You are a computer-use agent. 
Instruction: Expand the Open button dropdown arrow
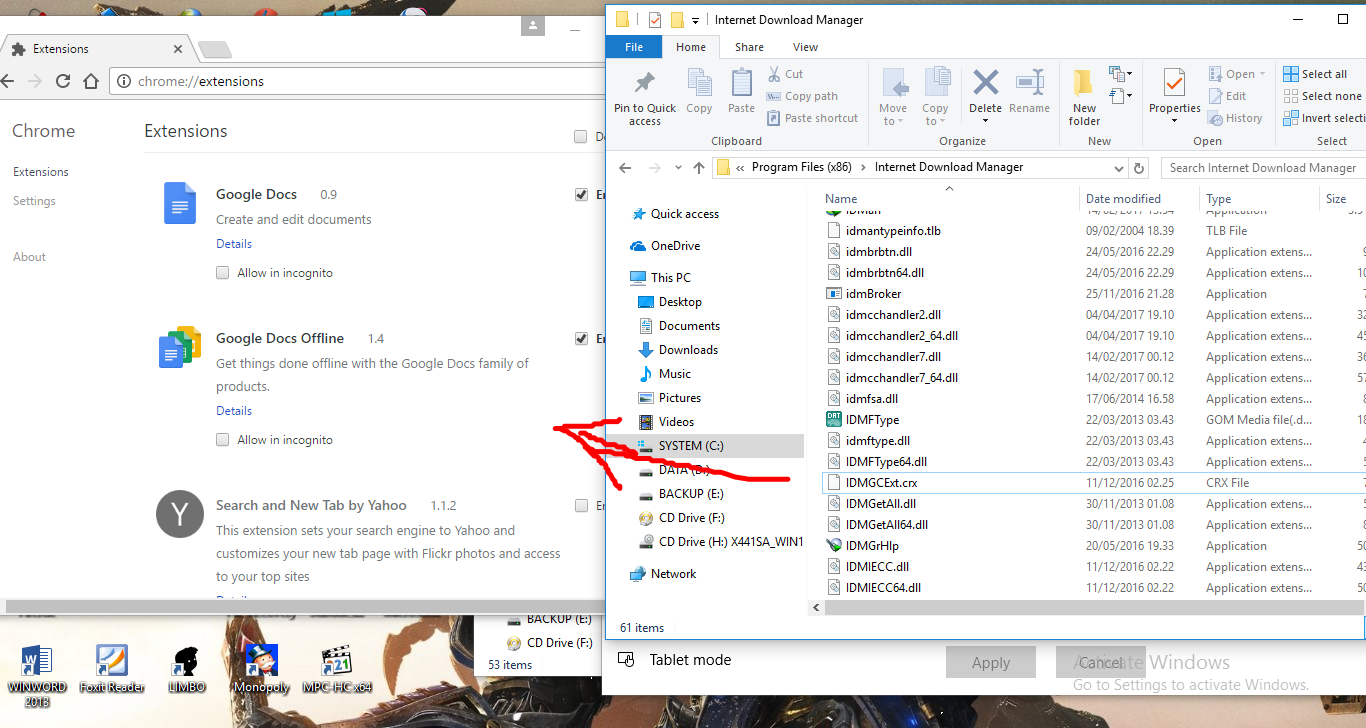1262,74
